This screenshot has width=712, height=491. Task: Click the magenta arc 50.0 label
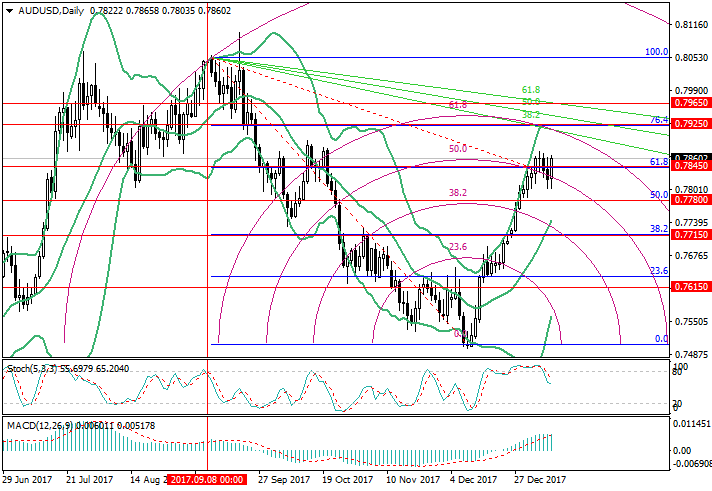coord(458,149)
